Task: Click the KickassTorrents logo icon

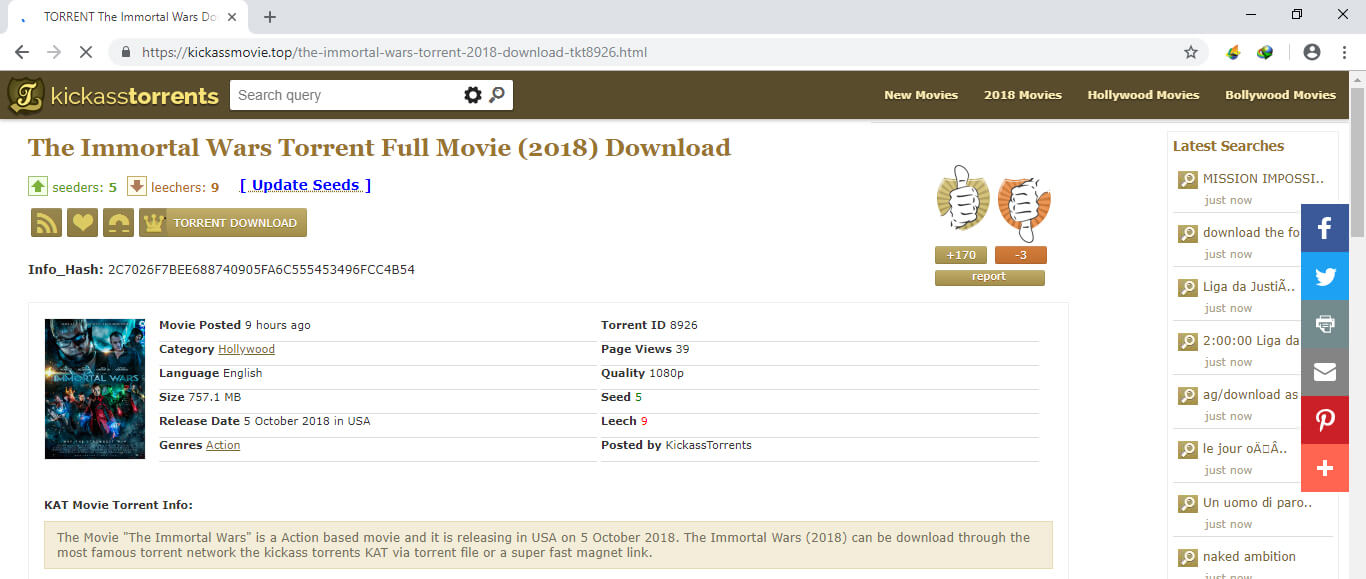Action: [26, 96]
